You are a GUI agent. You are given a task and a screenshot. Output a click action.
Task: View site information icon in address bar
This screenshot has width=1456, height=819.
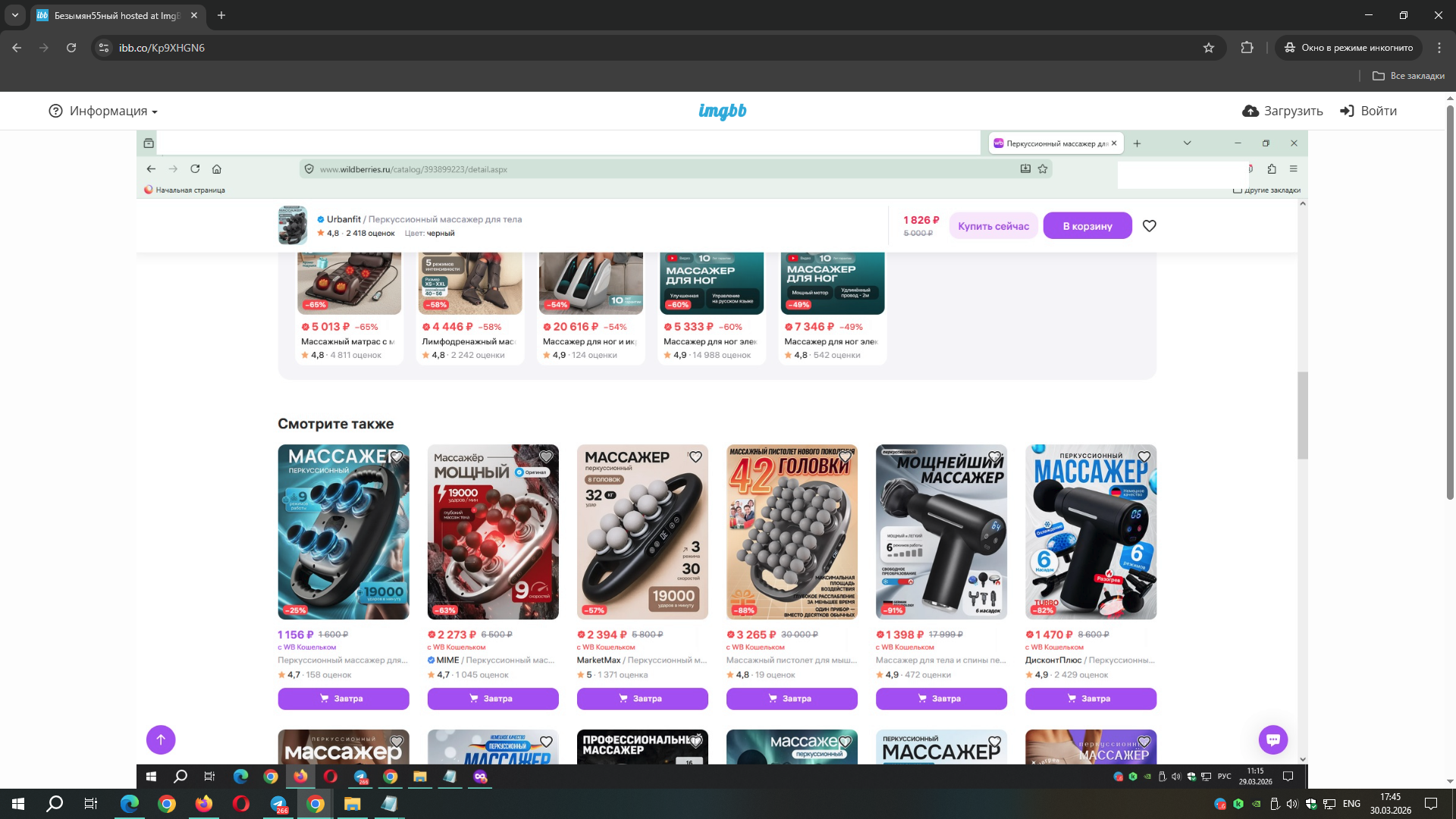[104, 48]
